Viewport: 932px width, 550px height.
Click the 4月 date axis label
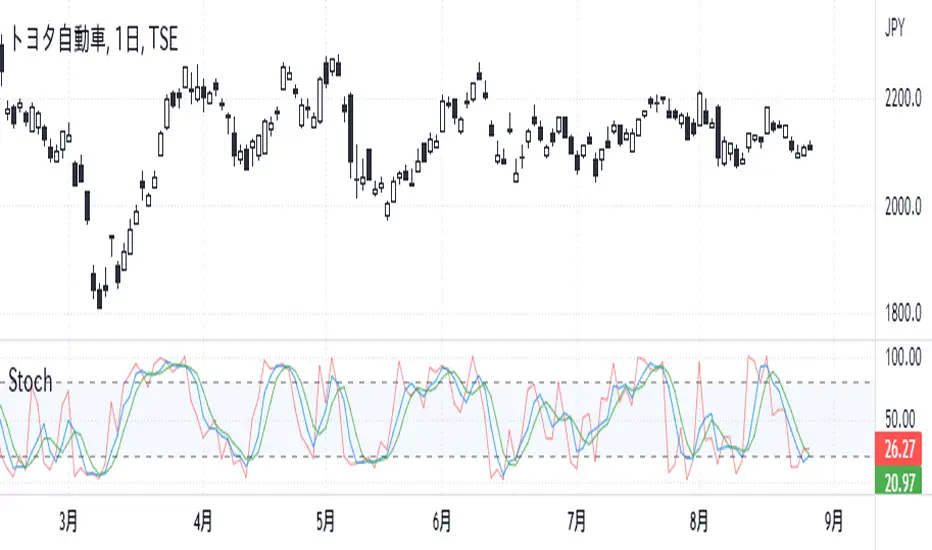click(x=203, y=522)
